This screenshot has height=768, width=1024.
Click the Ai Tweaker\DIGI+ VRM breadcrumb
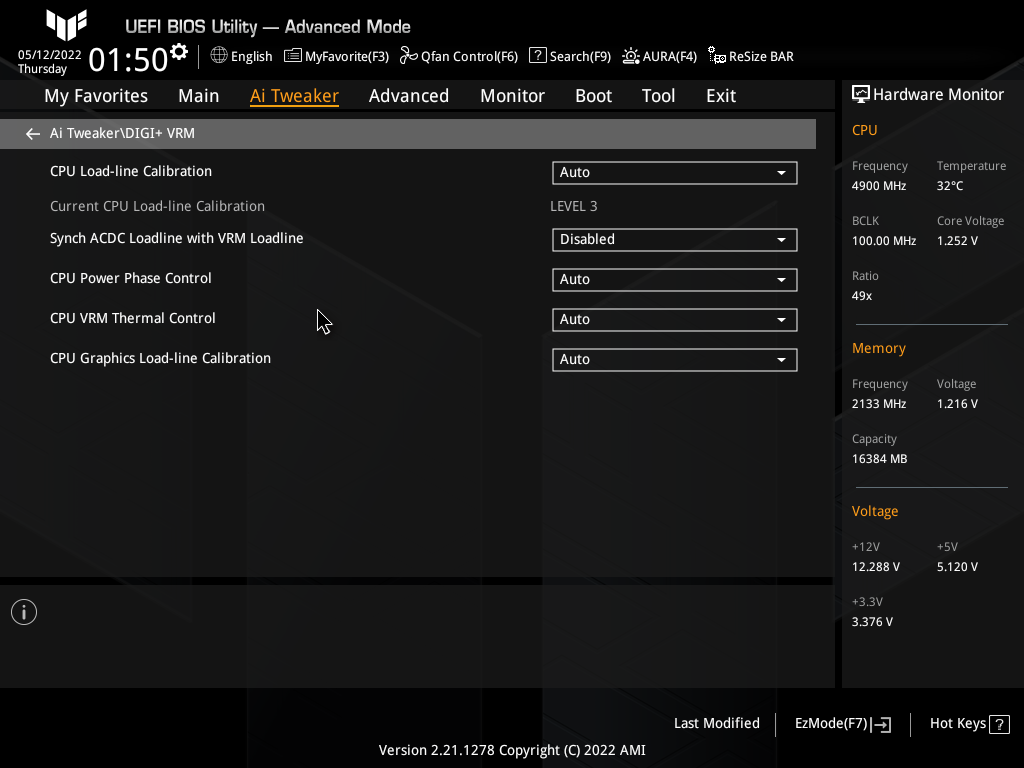[x=122, y=133]
